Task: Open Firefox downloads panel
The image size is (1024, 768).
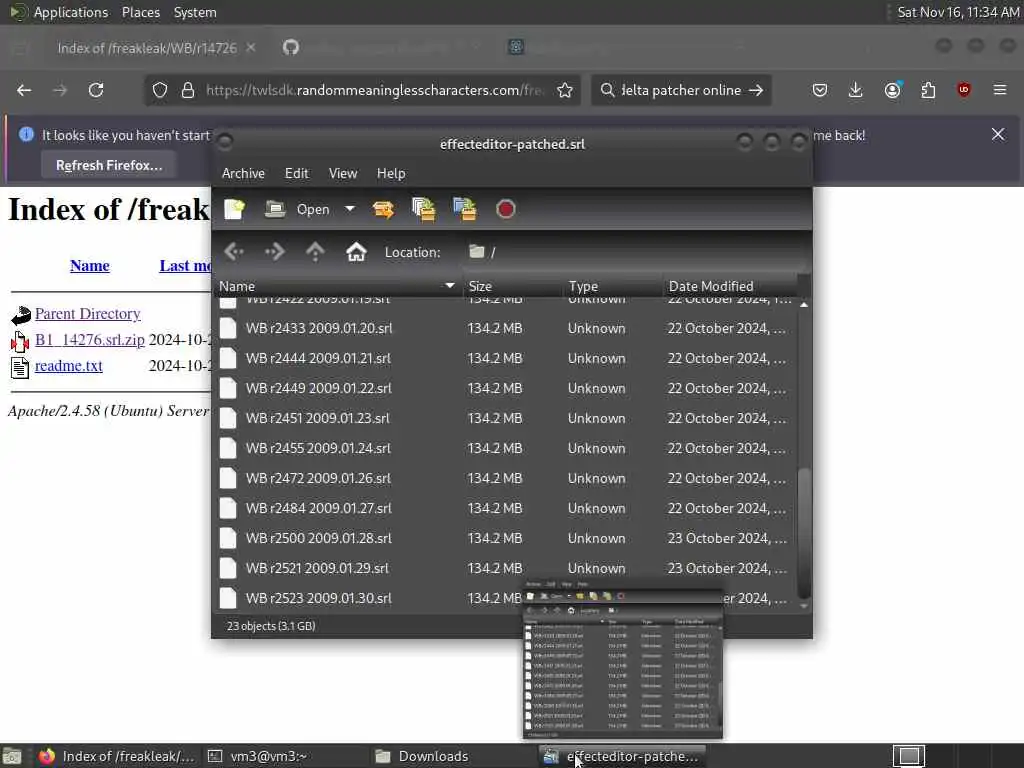Action: pyautogui.click(x=856, y=90)
